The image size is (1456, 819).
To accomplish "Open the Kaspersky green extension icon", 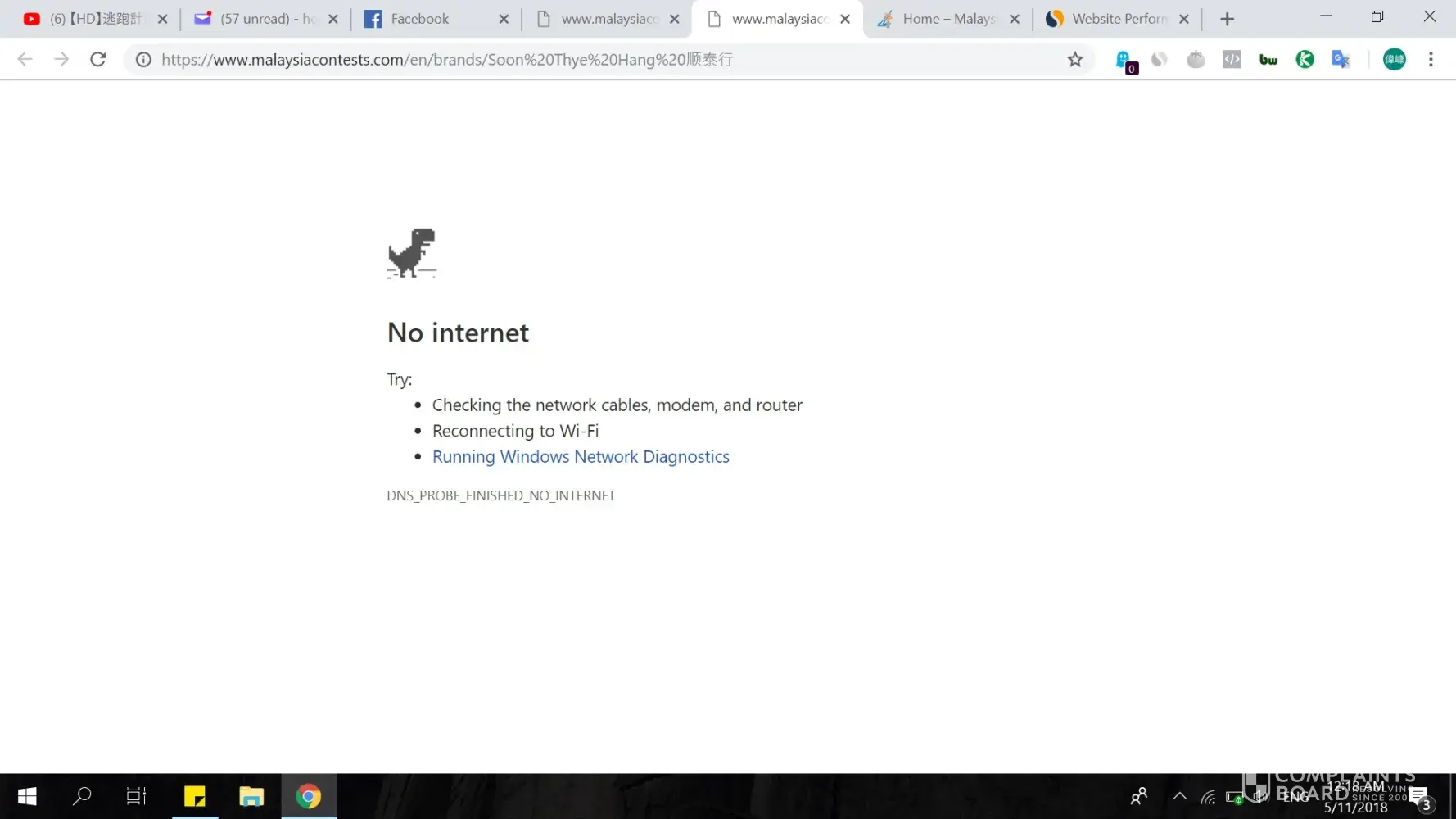I will pyautogui.click(x=1305, y=59).
